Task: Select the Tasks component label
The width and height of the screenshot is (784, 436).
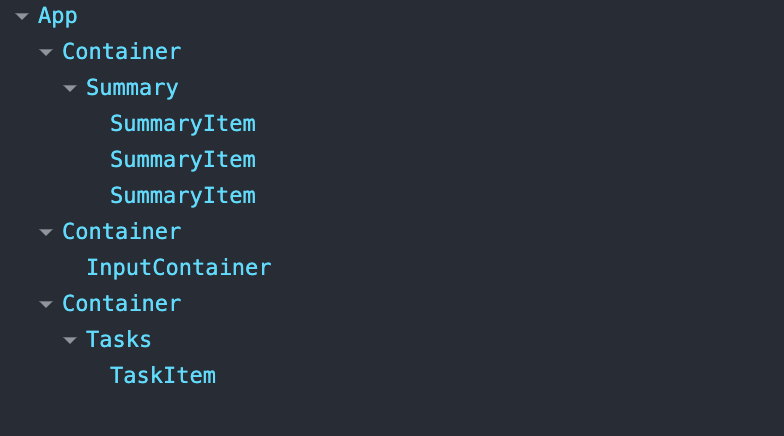Action: pyautogui.click(x=118, y=340)
